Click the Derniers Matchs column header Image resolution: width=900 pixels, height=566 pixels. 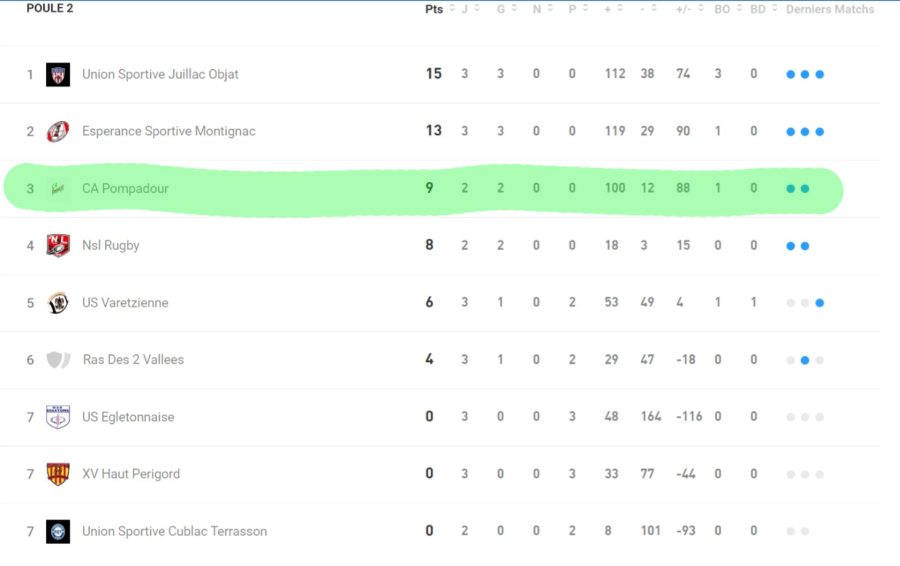(x=829, y=9)
